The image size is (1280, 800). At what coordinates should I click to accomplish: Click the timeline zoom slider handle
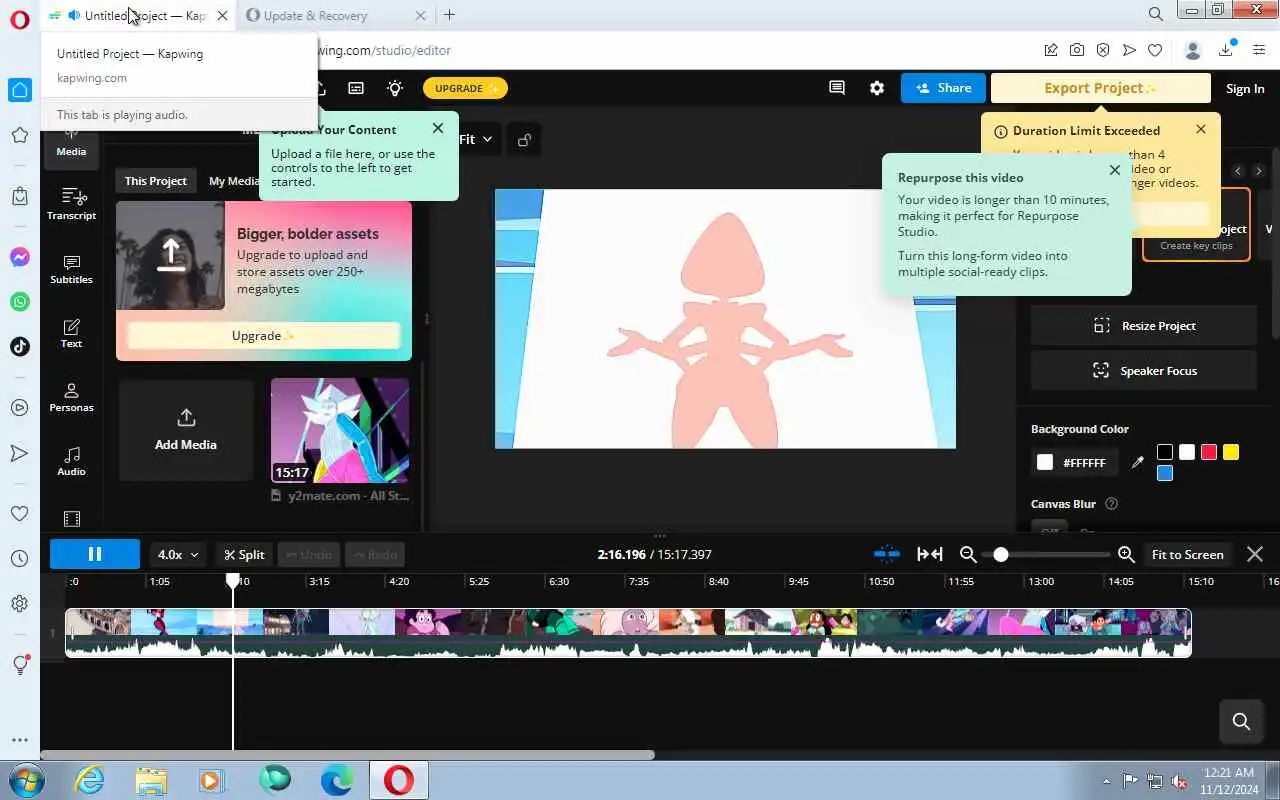click(x=1001, y=554)
